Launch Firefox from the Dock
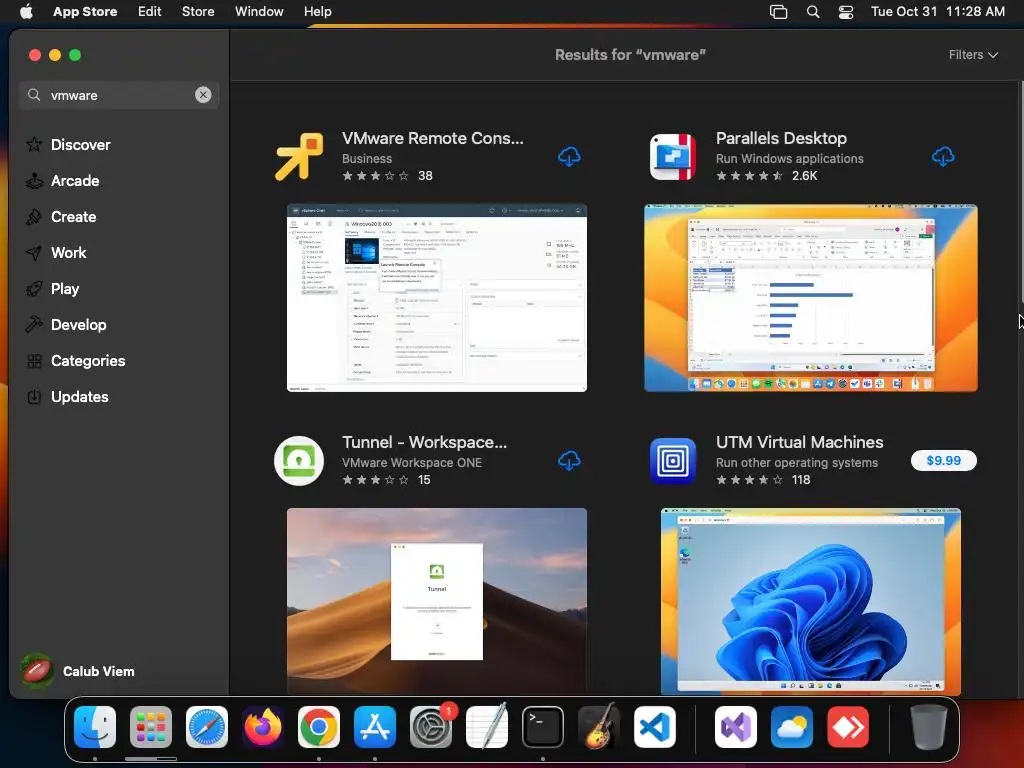This screenshot has width=1024, height=768. pos(263,727)
